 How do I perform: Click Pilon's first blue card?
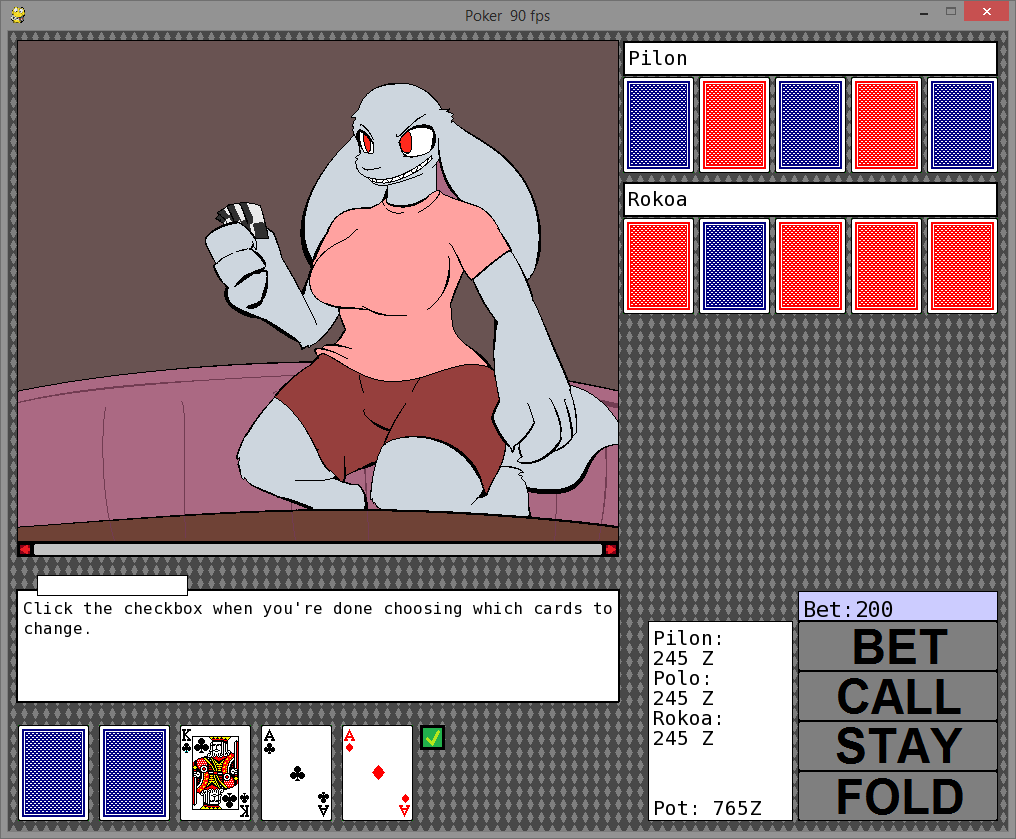pos(658,125)
